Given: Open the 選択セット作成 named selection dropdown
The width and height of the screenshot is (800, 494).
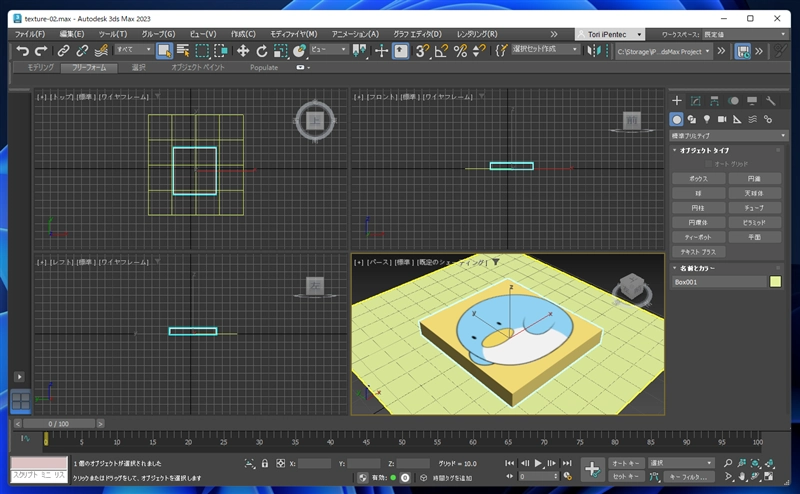Looking at the screenshot, I should [545, 49].
